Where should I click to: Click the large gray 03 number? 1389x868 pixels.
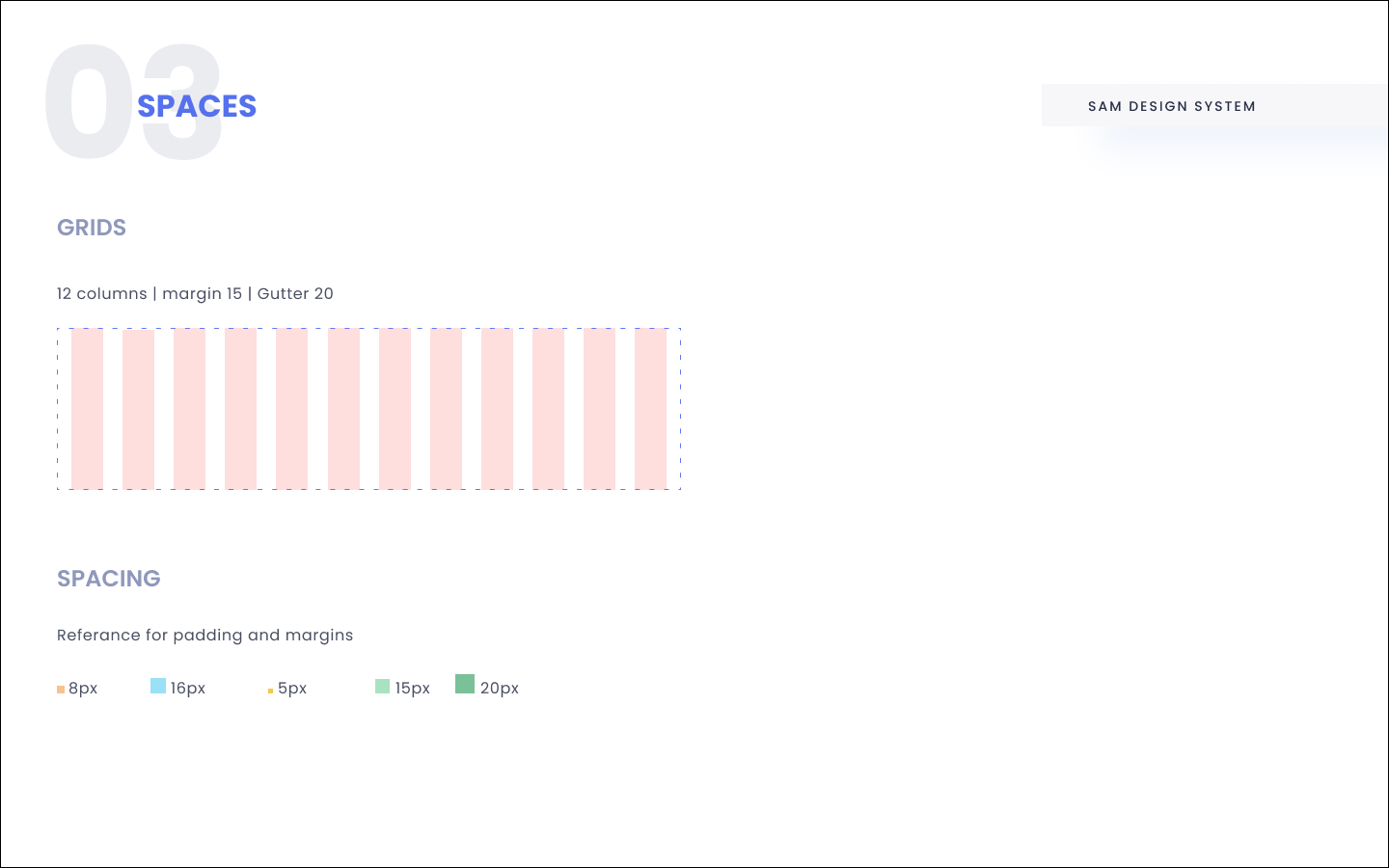pyautogui.click(x=133, y=102)
